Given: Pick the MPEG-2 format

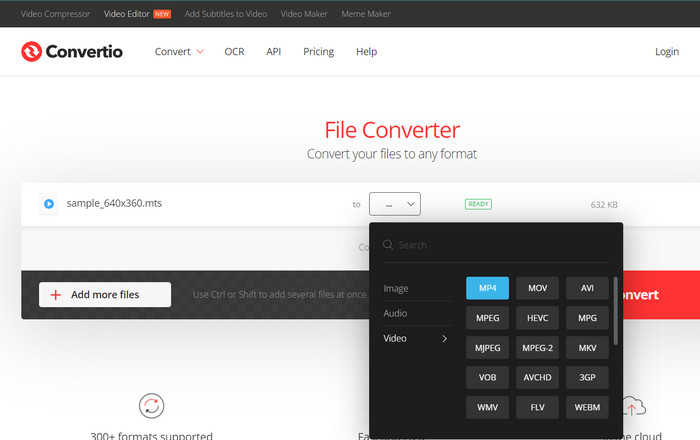Looking at the screenshot, I should pos(538,348).
